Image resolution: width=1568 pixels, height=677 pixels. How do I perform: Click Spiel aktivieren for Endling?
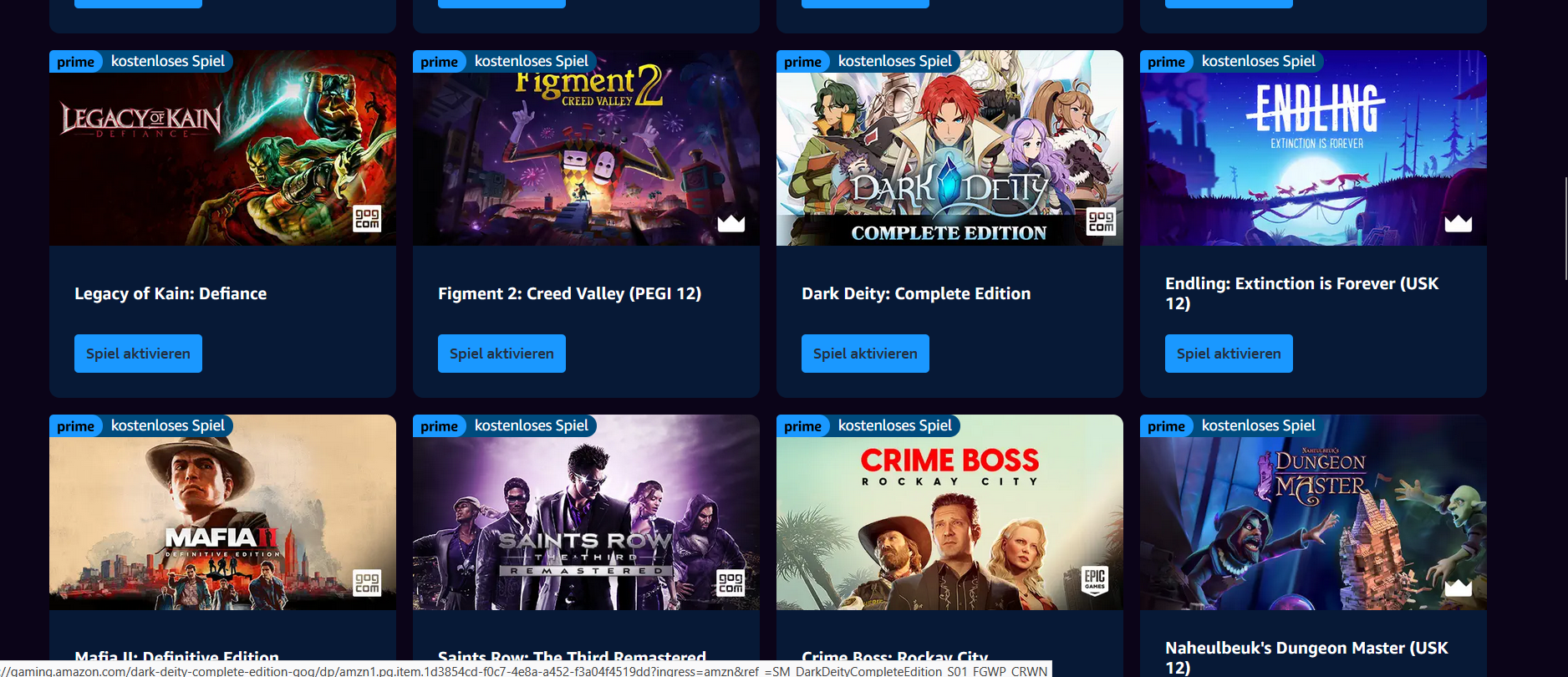tap(1229, 354)
